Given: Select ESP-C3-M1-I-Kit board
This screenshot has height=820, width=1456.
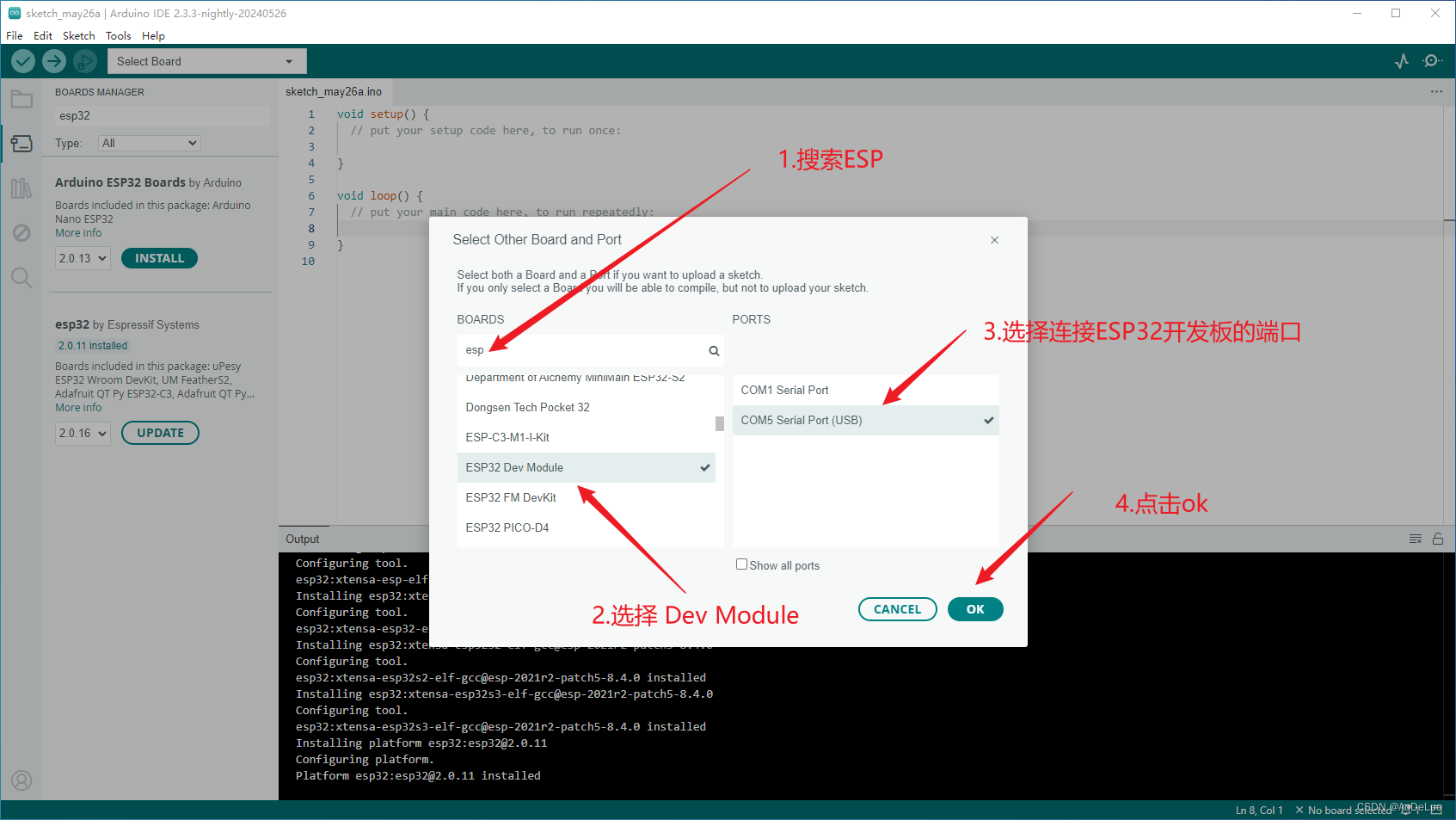Looking at the screenshot, I should (587, 437).
